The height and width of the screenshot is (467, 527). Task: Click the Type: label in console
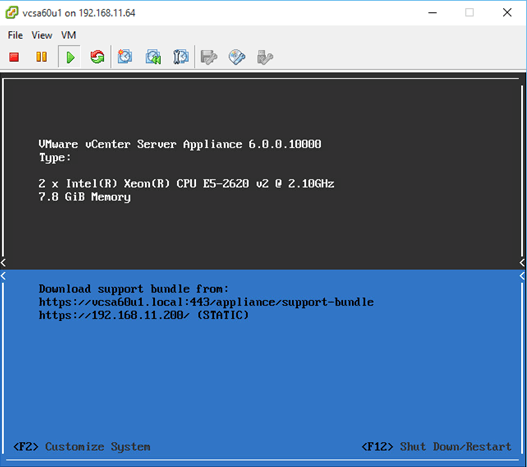pyautogui.click(x=55, y=157)
